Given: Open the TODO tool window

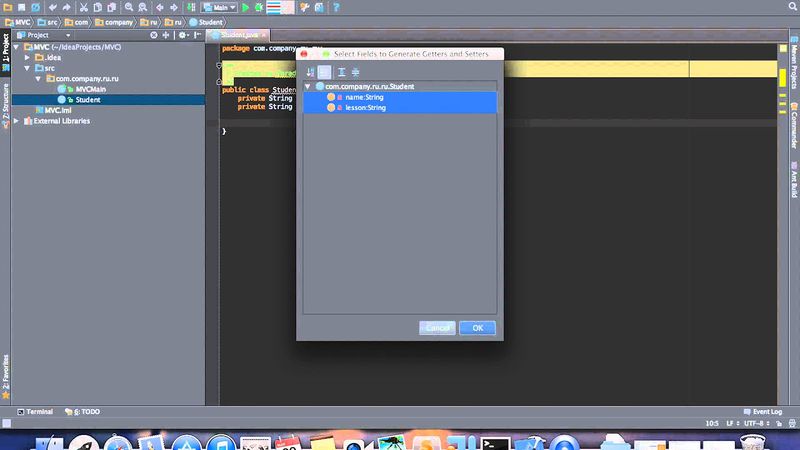Looking at the screenshot, I should [82, 412].
